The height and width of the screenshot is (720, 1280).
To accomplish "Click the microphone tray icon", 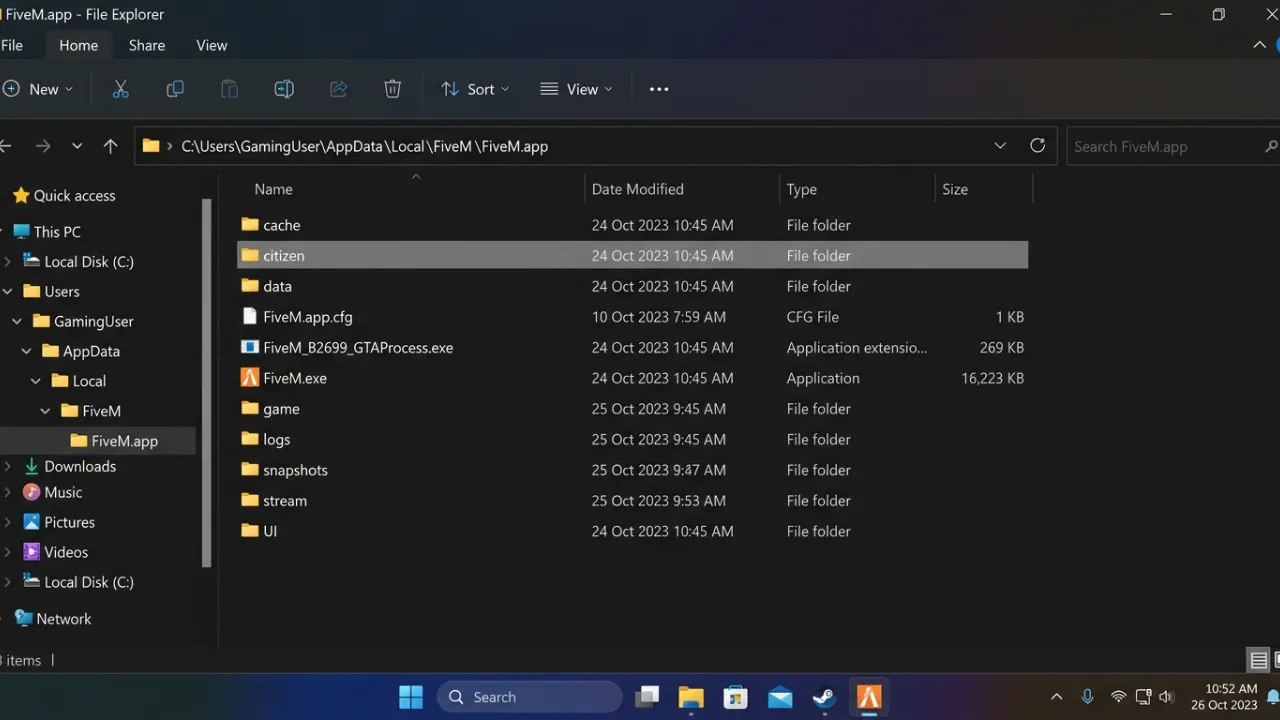I will pos(1087,697).
